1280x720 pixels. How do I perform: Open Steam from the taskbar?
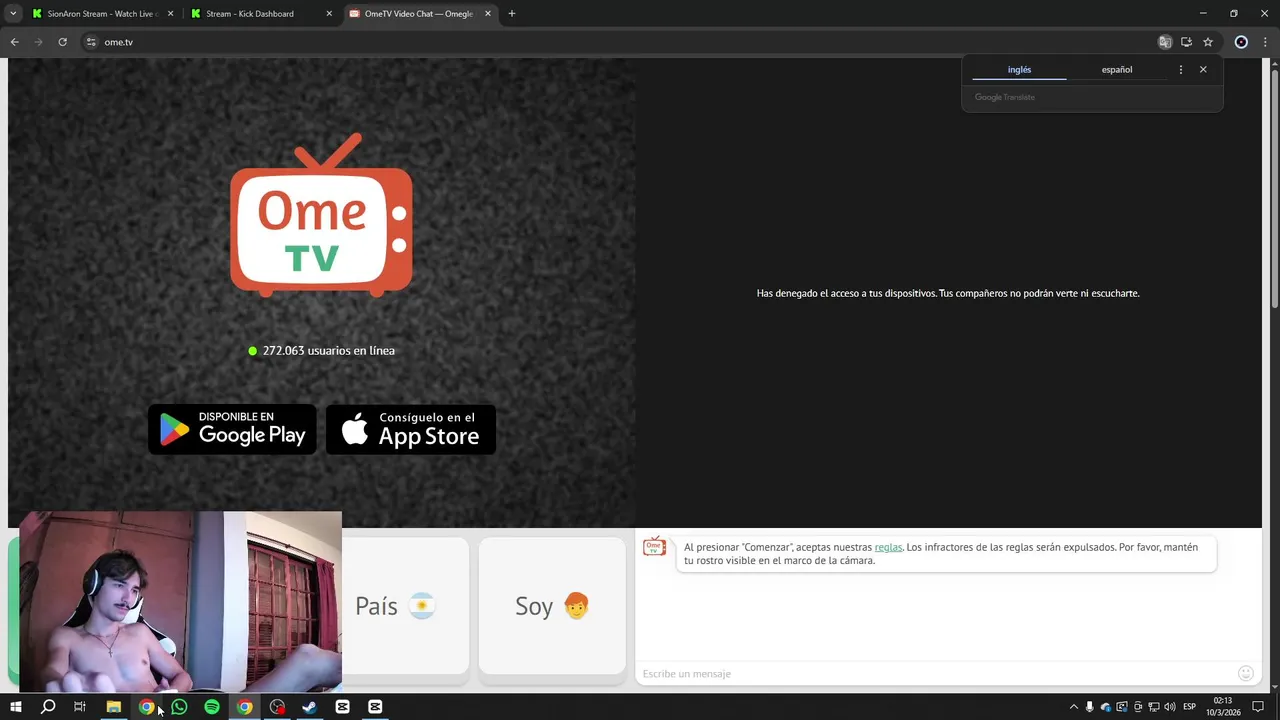310,707
